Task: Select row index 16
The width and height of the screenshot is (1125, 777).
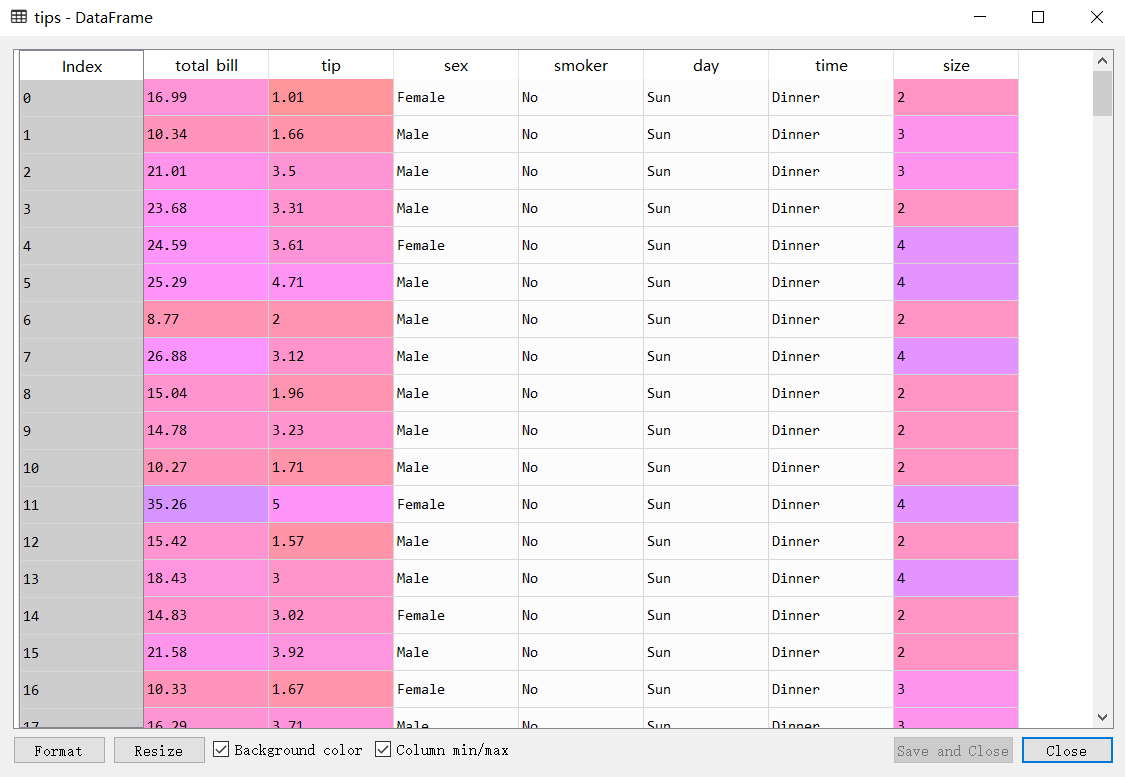Action: [x=82, y=689]
